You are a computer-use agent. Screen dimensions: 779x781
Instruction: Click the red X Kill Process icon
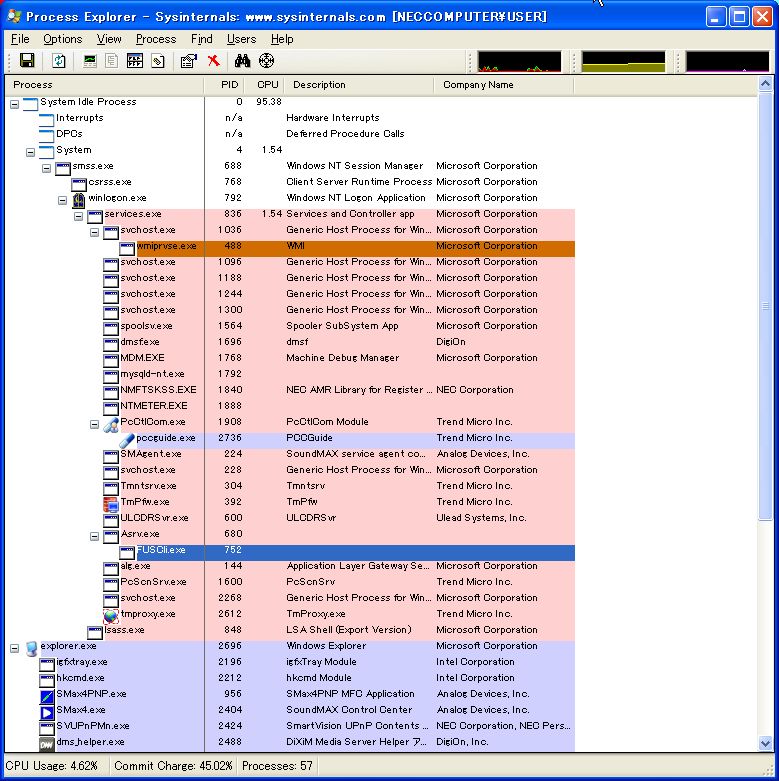point(213,61)
